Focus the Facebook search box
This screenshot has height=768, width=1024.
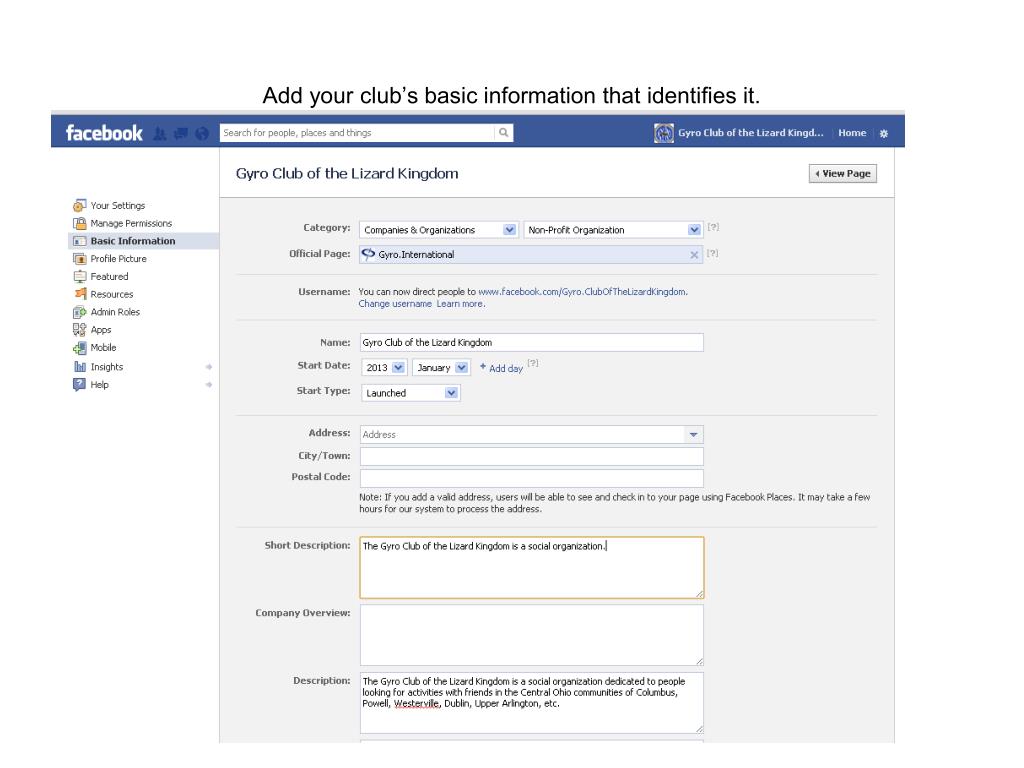pyautogui.click(x=357, y=133)
